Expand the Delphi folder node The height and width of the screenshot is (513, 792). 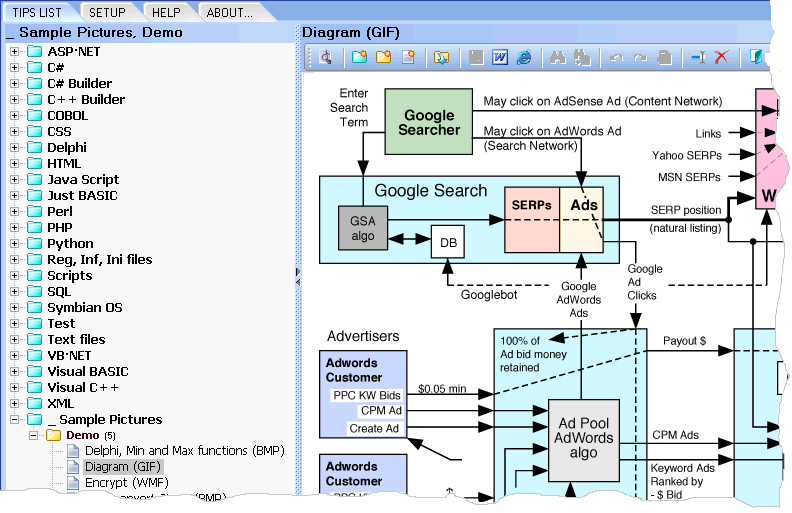tap(15, 148)
